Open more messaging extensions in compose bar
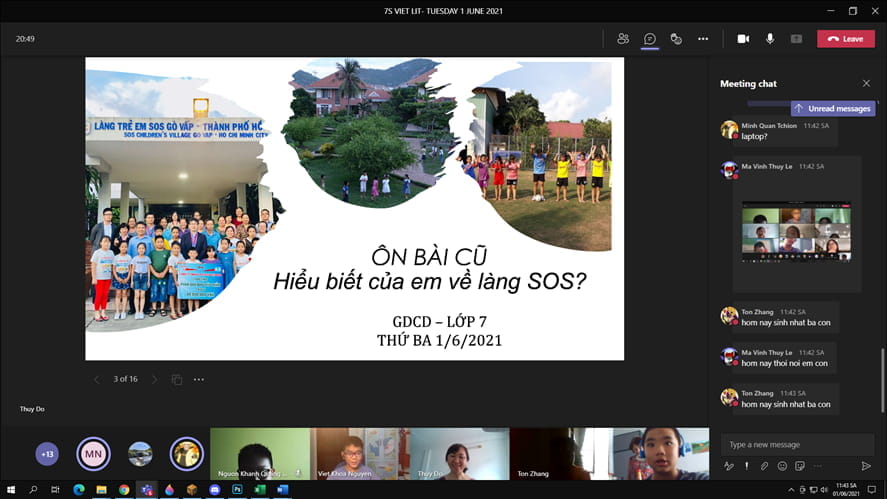The image size is (887, 499). pyautogui.click(x=817, y=466)
